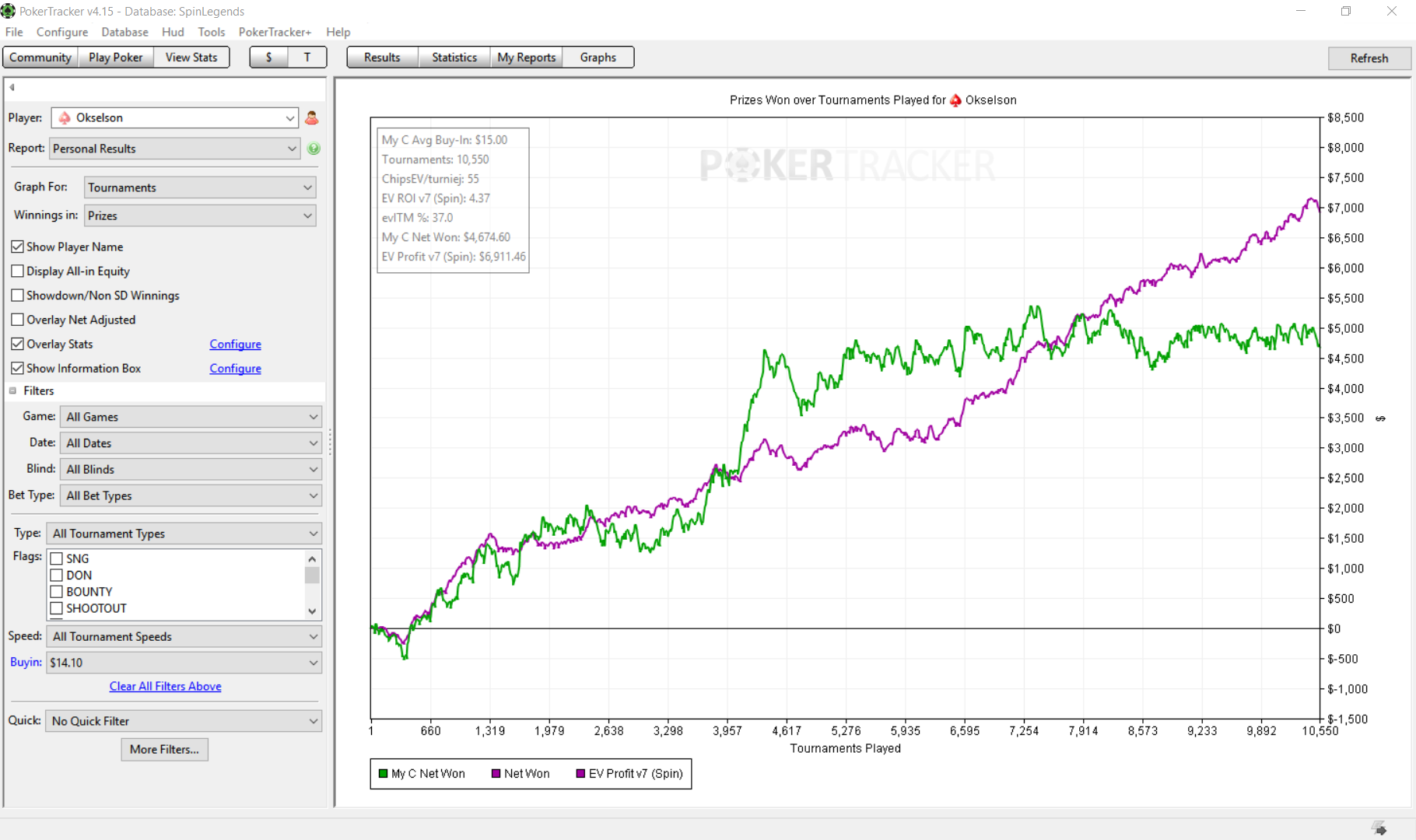Collapse the Filters section expander
Image resolution: width=1416 pixels, height=840 pixels.
12,391
